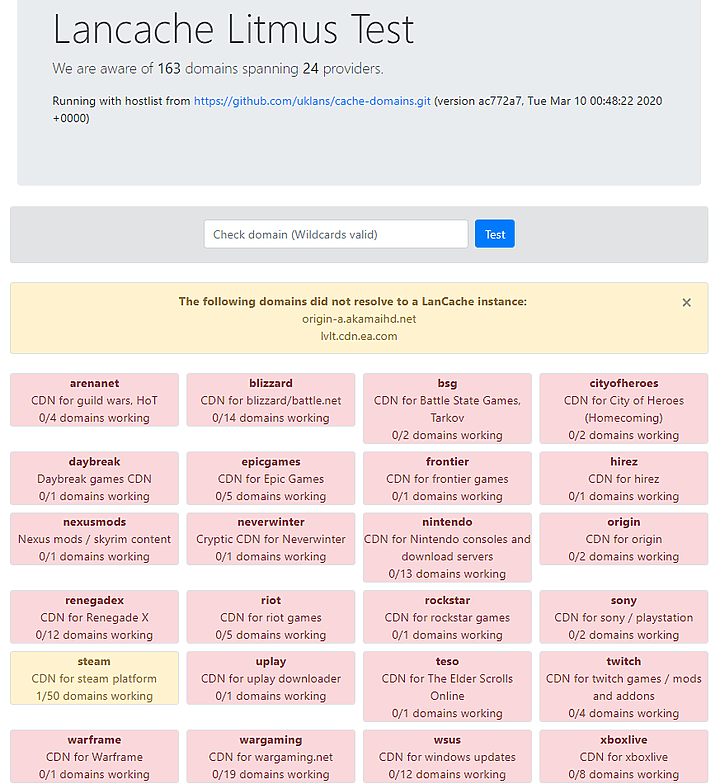This screenshot has width=720, height=784.
Task: Open the neverwinter Cryptic CDN card
Action: click(x=271, y=539)
